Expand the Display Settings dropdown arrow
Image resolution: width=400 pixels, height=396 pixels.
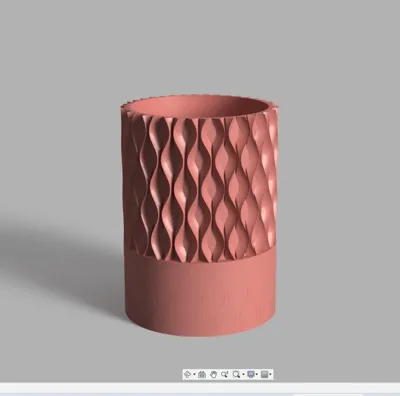coord(257,374)
